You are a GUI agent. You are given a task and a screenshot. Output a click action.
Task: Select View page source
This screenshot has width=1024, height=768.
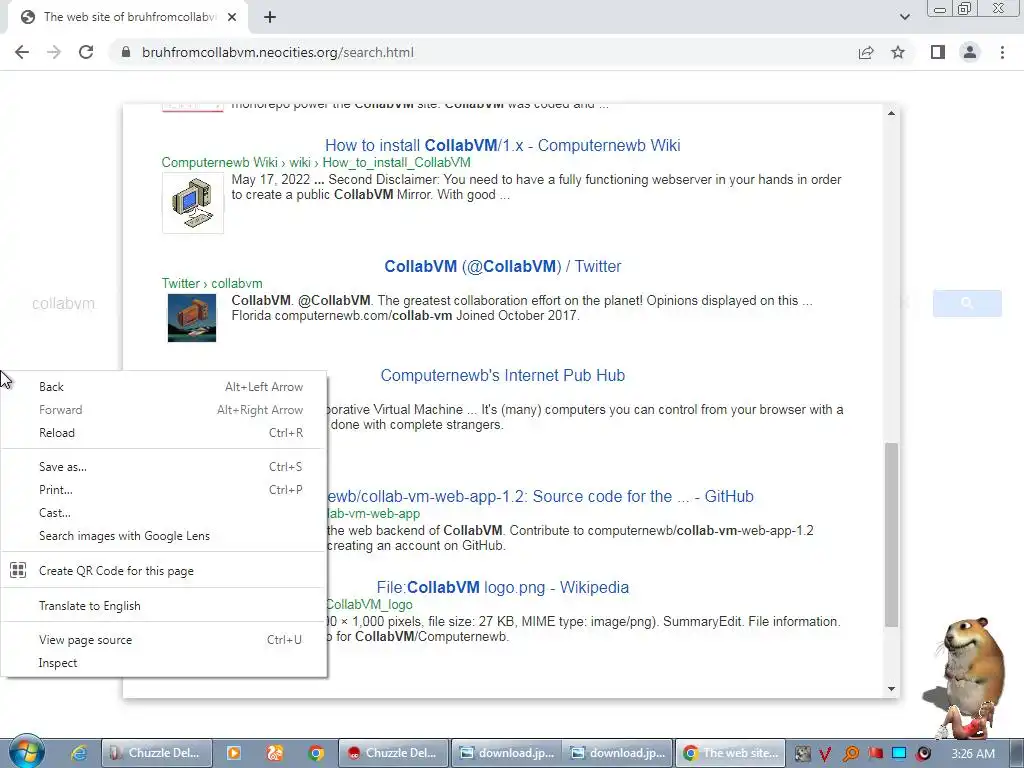(x=163, y=640)
